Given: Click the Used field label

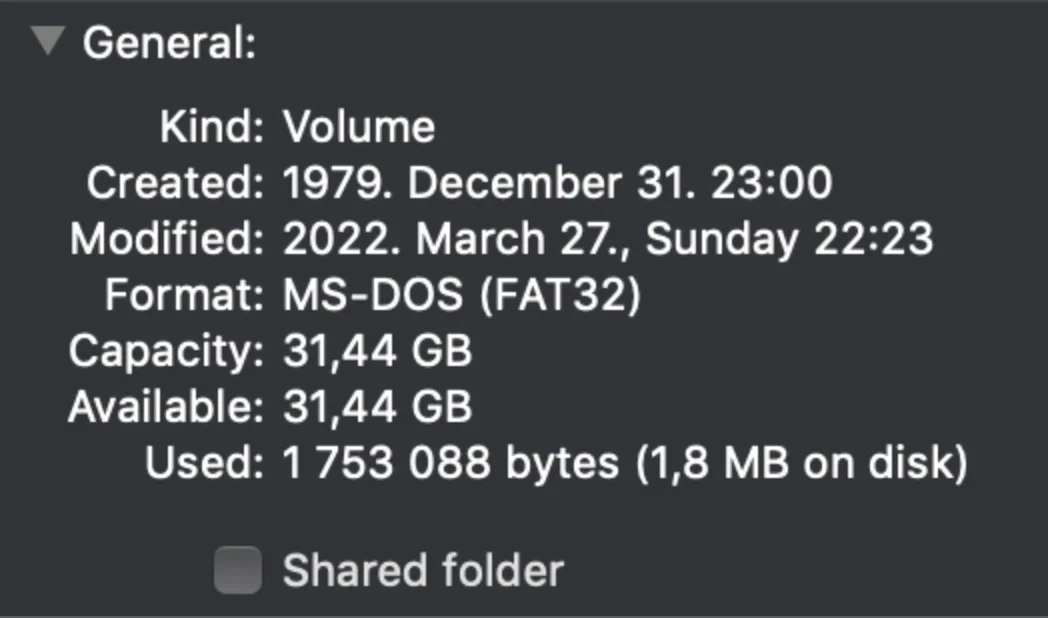Looking at the screenshot, I should tap(204, 463).
